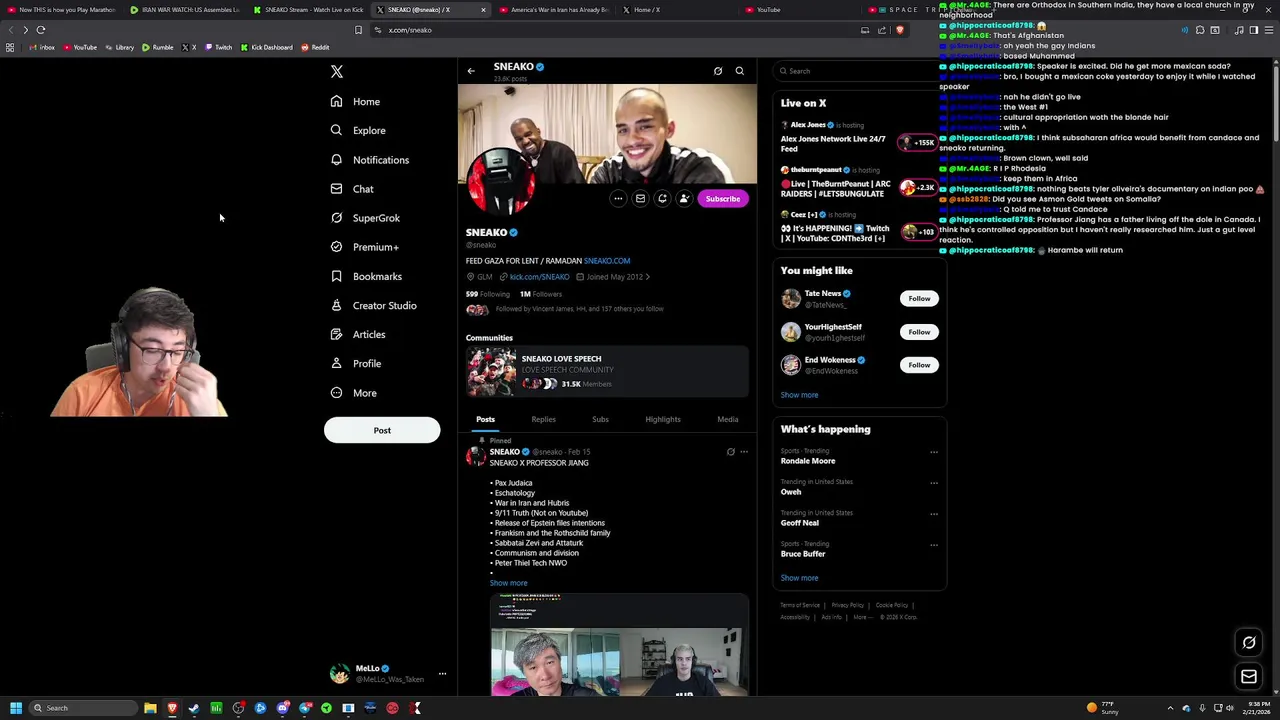Switch to the Media tab
The image size is (1280, 720).
[727, 420]
